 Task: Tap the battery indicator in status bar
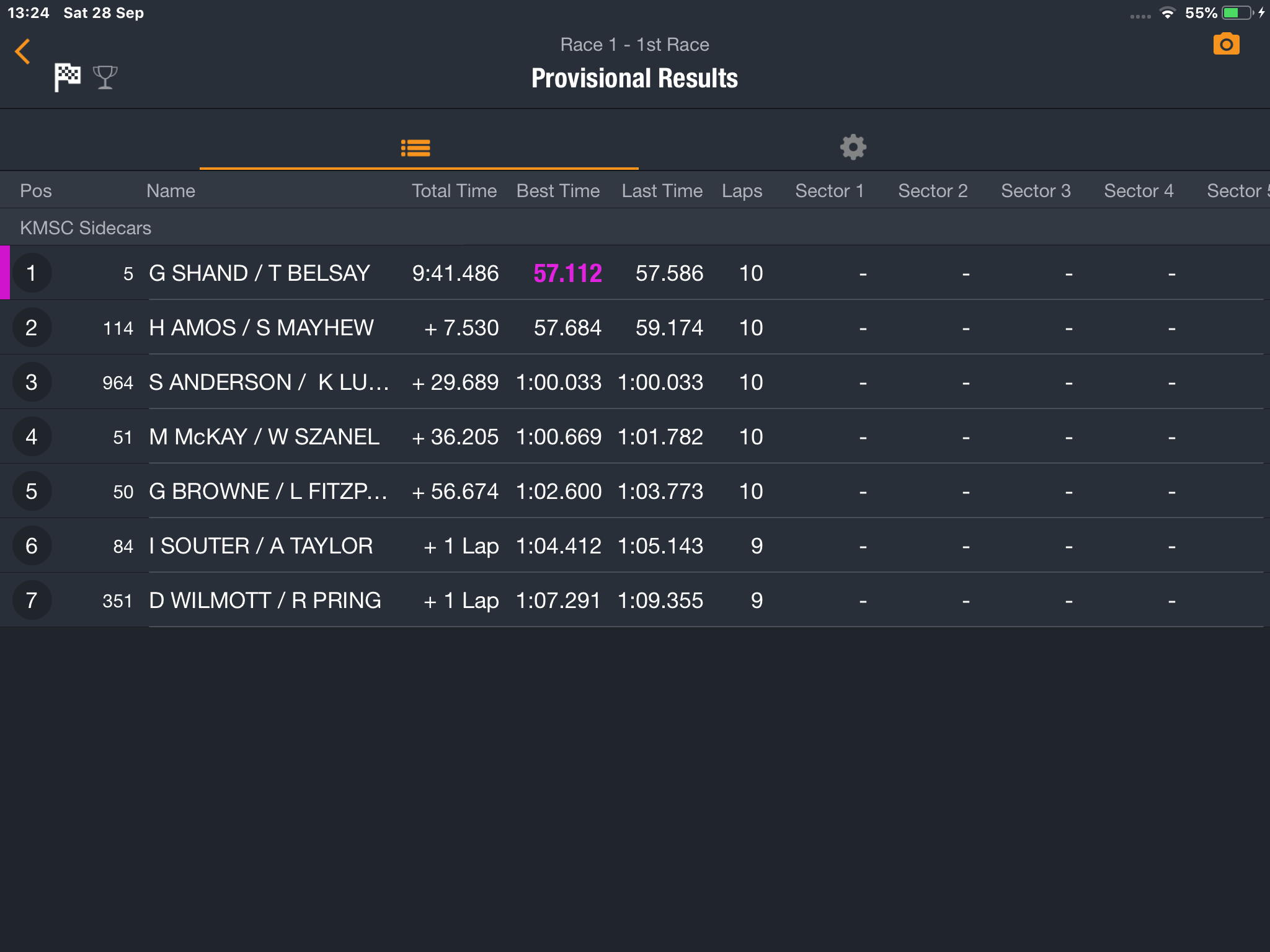1237,12
